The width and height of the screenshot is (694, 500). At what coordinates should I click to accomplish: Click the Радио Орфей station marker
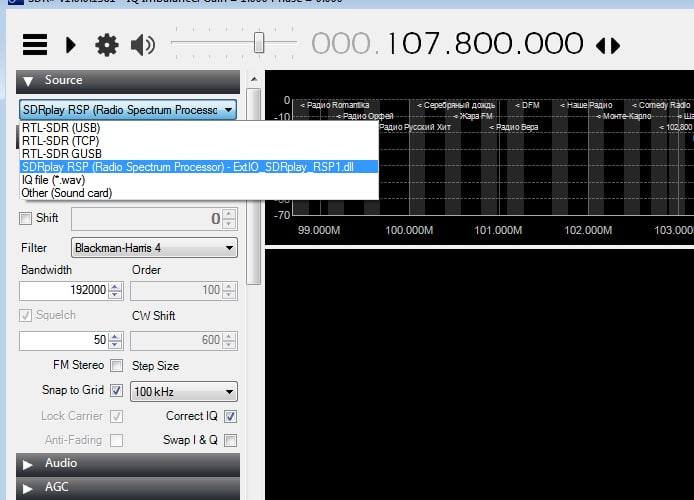tap(365, 116)
